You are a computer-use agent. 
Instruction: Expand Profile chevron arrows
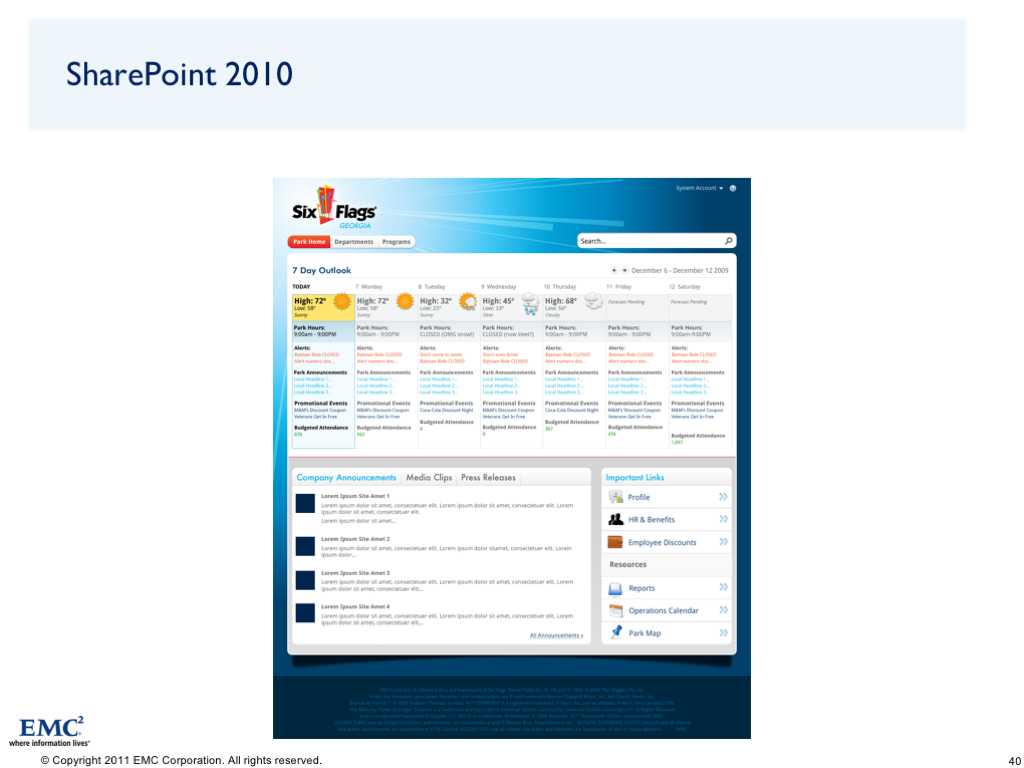pos(723,496)
